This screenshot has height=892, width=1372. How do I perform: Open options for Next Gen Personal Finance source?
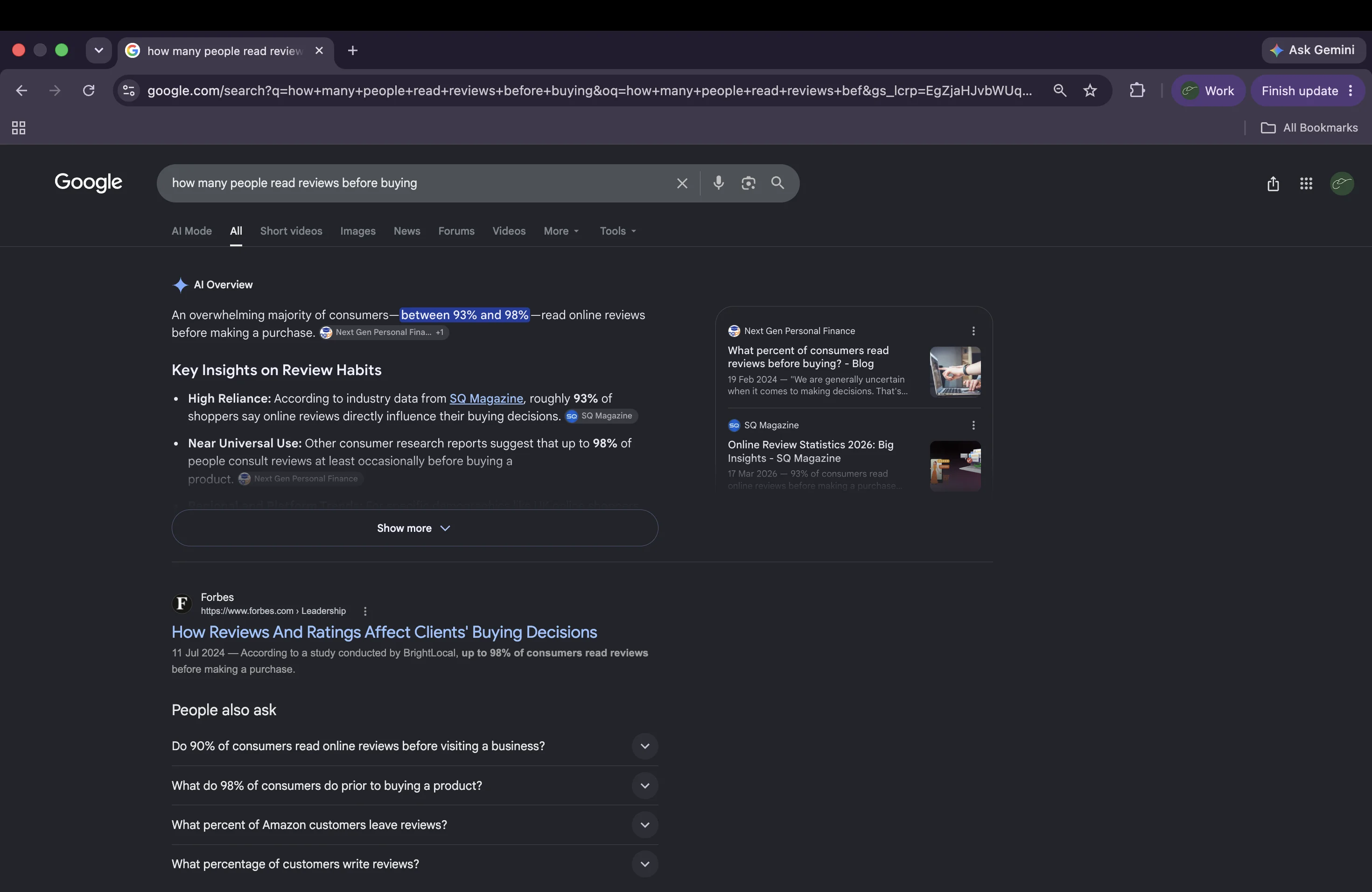(x=973, y=331)
